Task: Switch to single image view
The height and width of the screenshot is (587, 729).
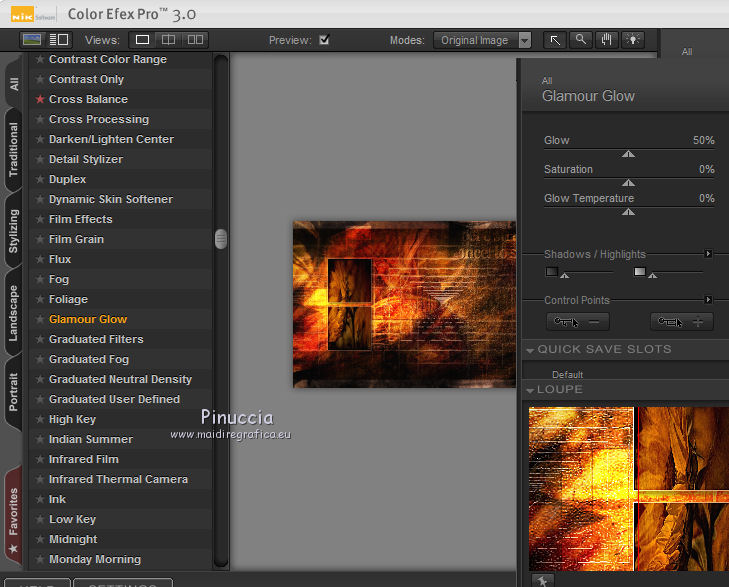Action: point(142,40)
